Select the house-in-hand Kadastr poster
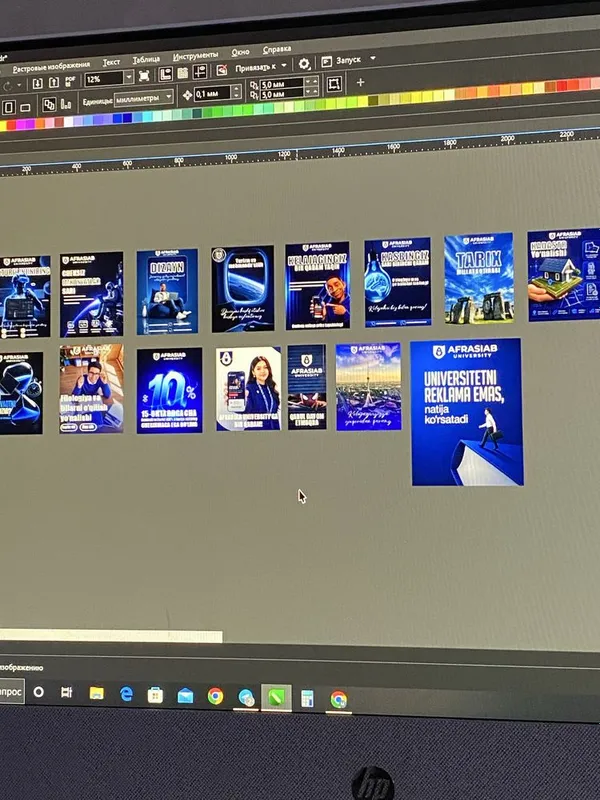The height and width of the screenshot is (800, 600). point(564,274)
